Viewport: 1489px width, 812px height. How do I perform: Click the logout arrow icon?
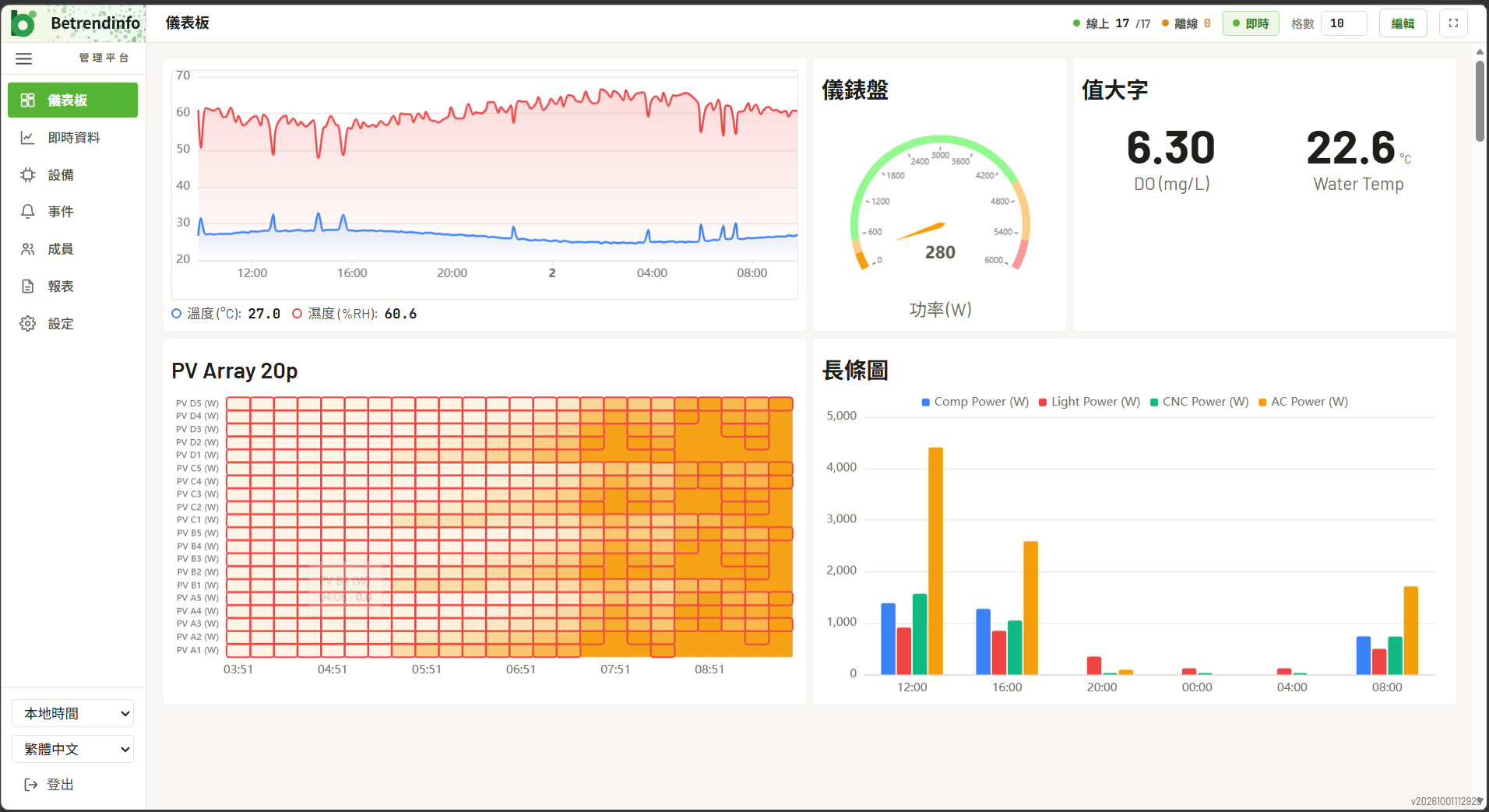point(31,785)
